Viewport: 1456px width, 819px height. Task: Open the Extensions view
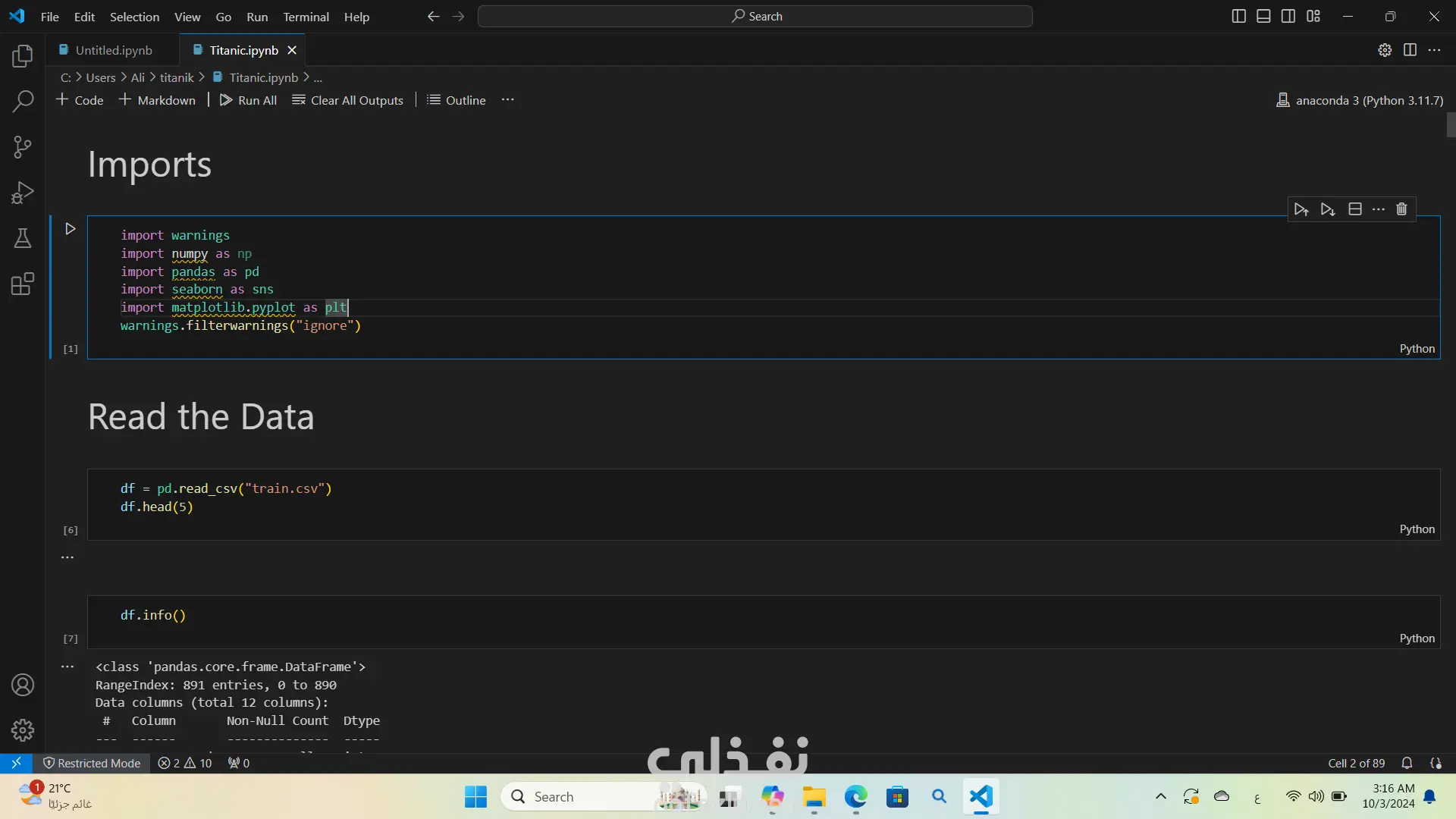coord(23,284)
